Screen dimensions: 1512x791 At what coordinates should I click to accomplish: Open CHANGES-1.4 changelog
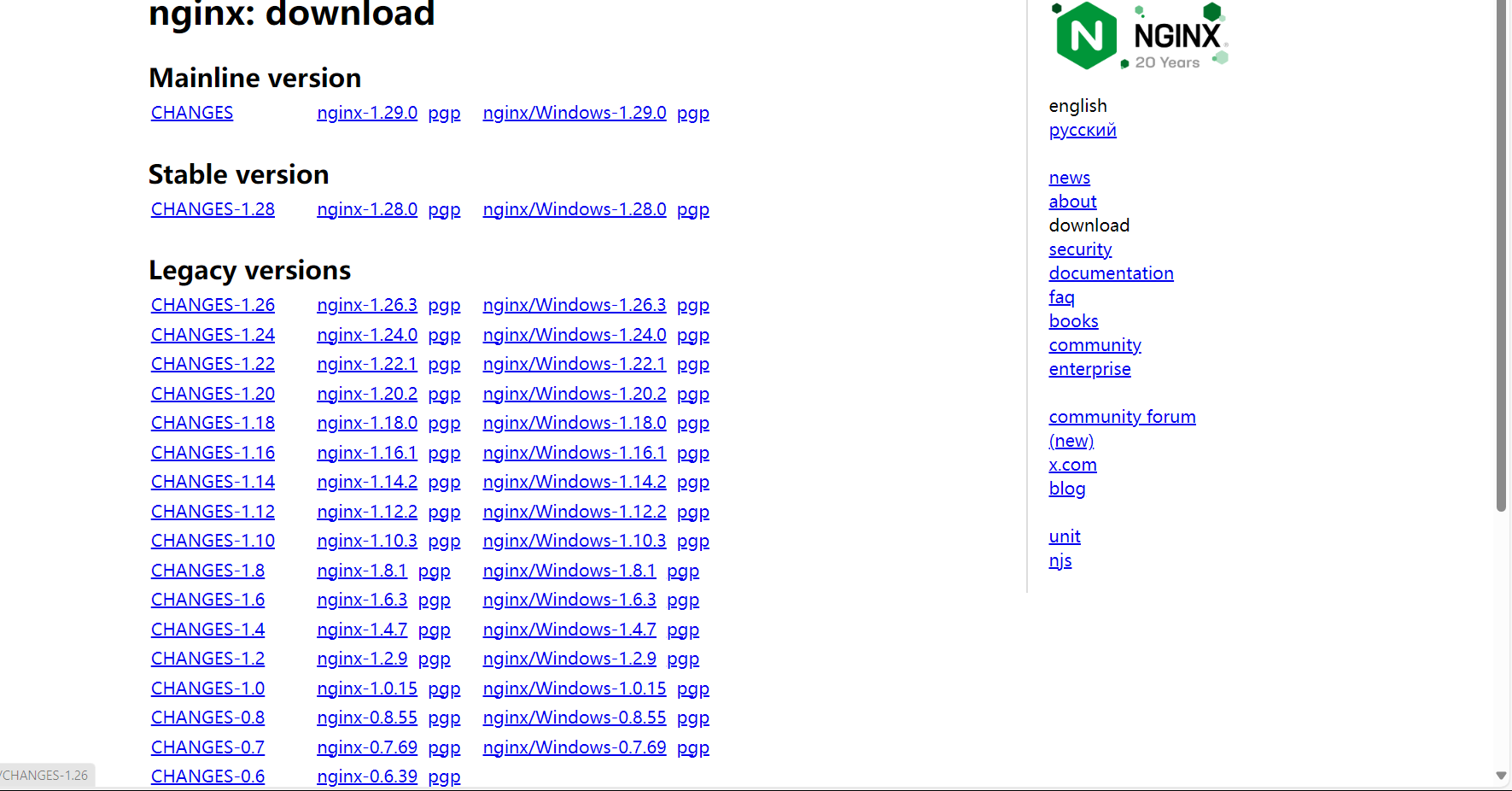coord(207,630)
